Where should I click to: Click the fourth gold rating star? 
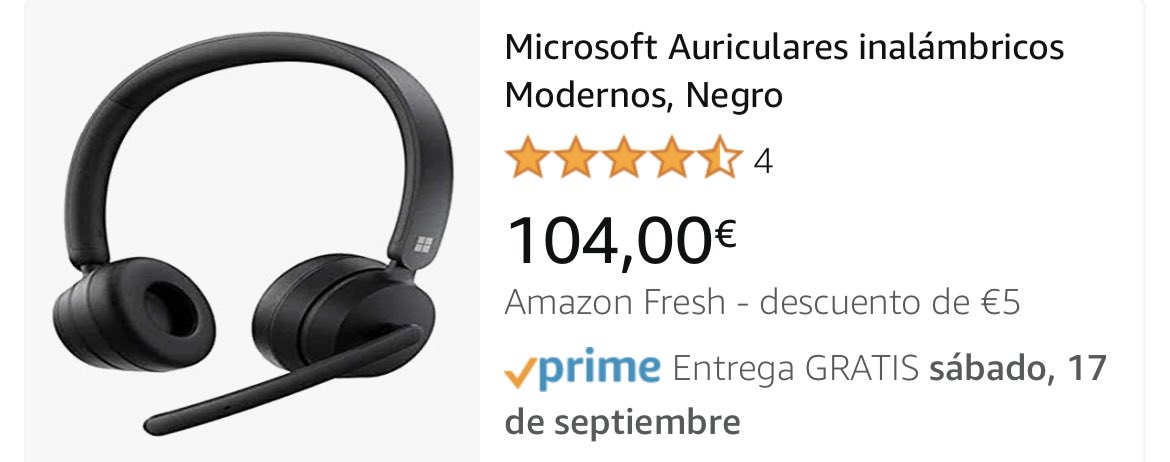pyautogui.click(x=672, y=157)
